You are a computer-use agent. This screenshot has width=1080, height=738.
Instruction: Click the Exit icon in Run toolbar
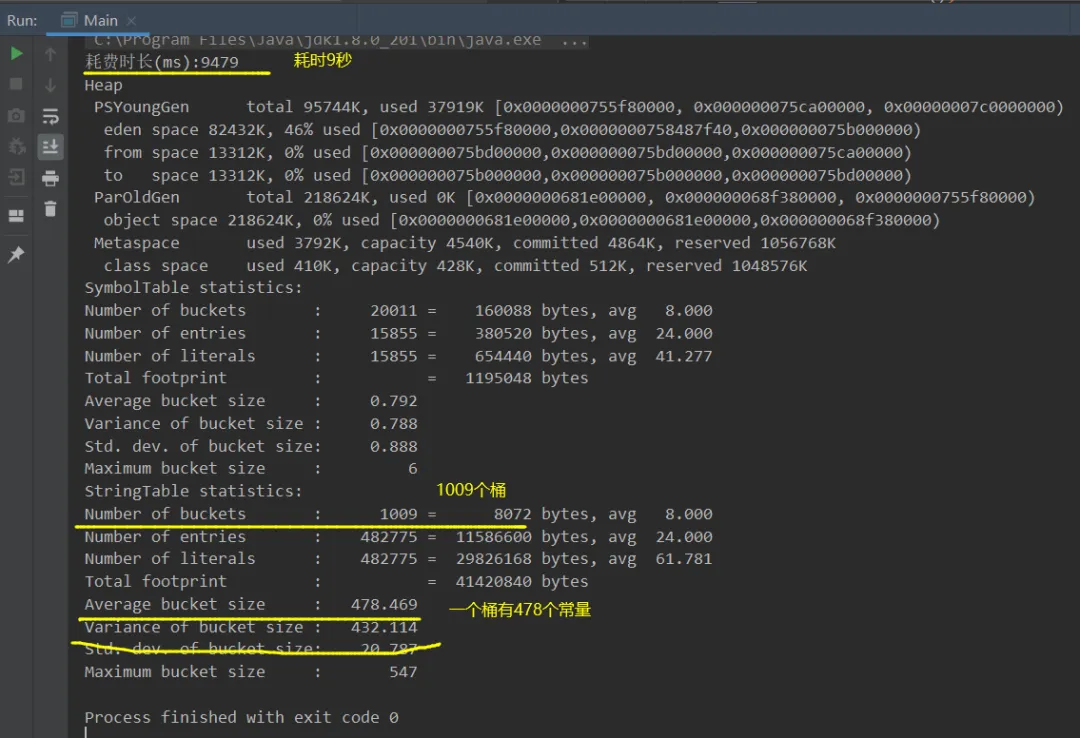16,177
